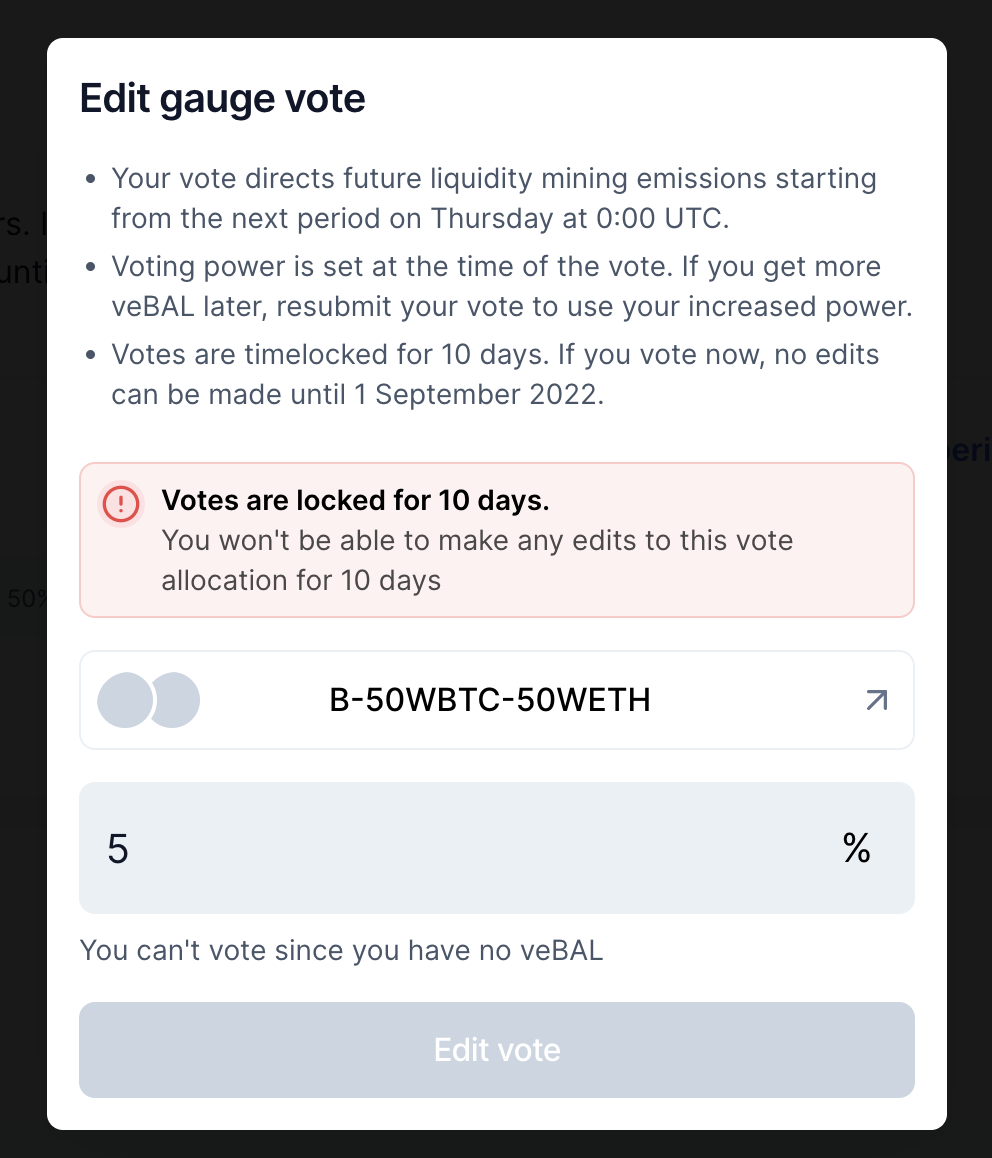Click the pink votes-locked notice banner
This screenshot has width=992, height=1158.
497,540
